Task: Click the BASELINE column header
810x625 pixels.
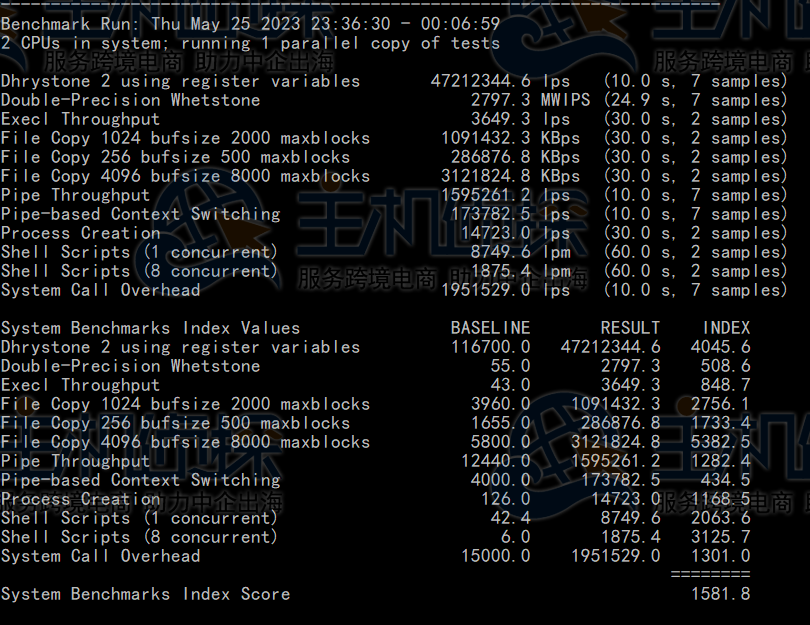Action: (490, 328)
